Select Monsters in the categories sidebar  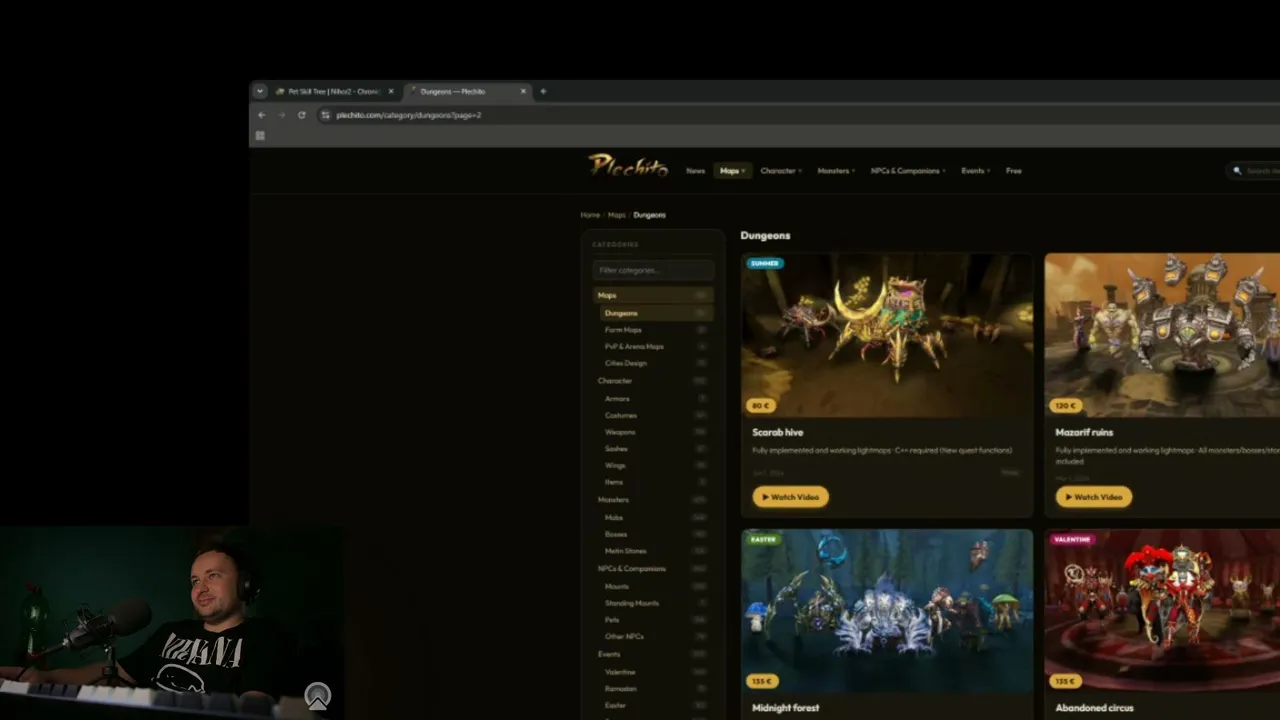[x=653, y=500]
